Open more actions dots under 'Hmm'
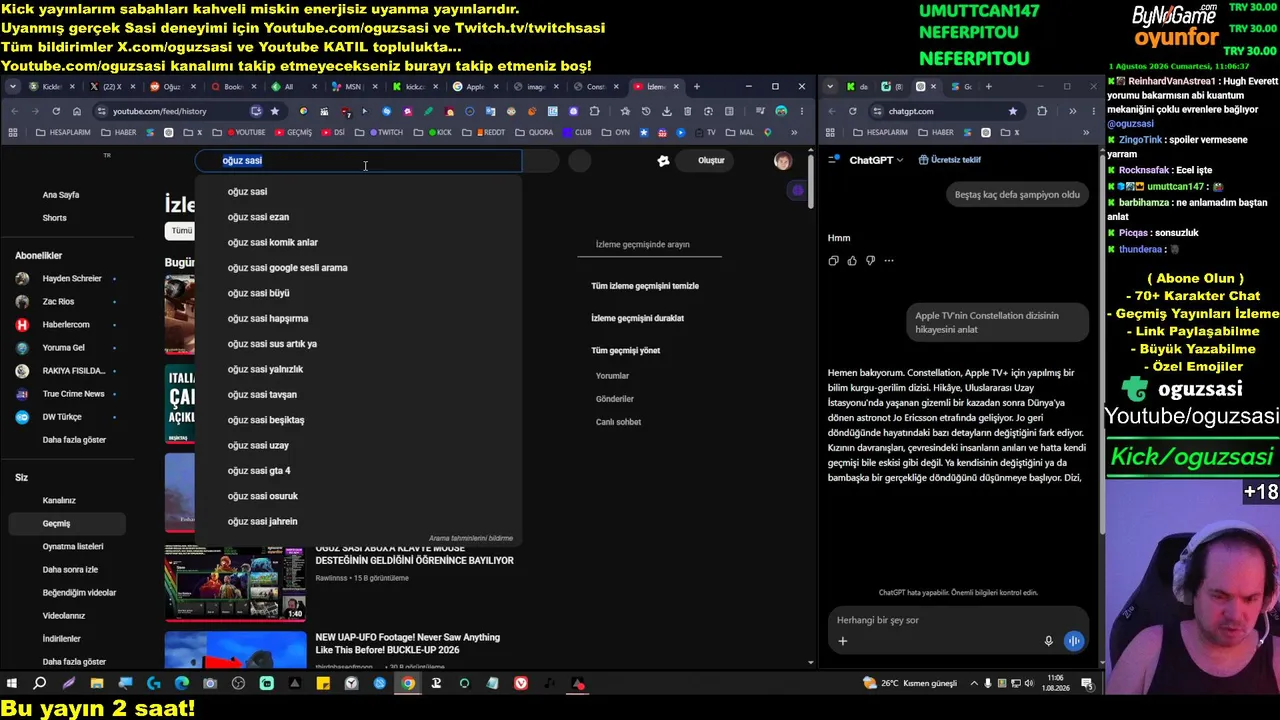 point(889,261)
